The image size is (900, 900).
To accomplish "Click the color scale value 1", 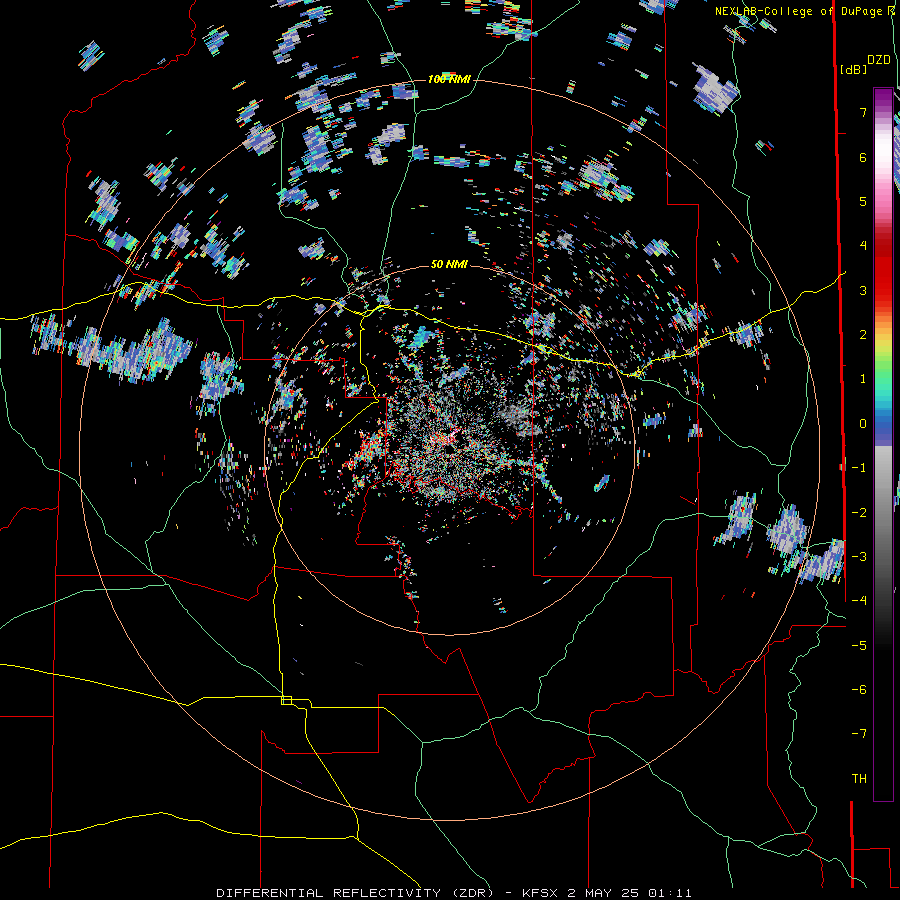I will [x=863, y=379].
